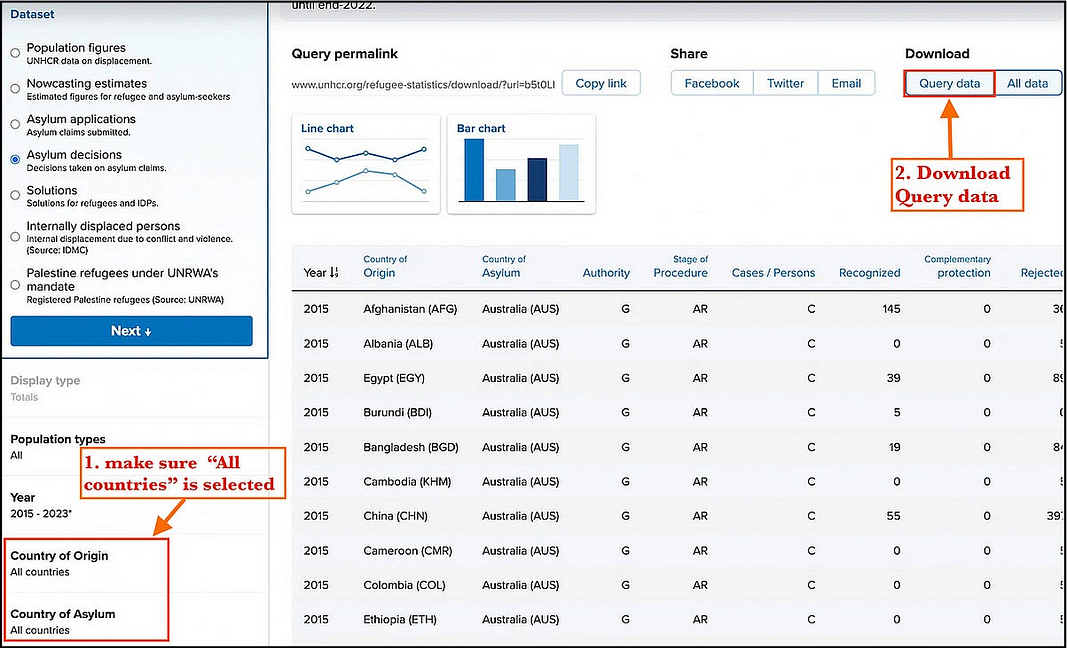The height and width of the screenshot is (648, 1067).
Task: Choose the Solutions dataset radio button
Action: (x=15, y=195)
